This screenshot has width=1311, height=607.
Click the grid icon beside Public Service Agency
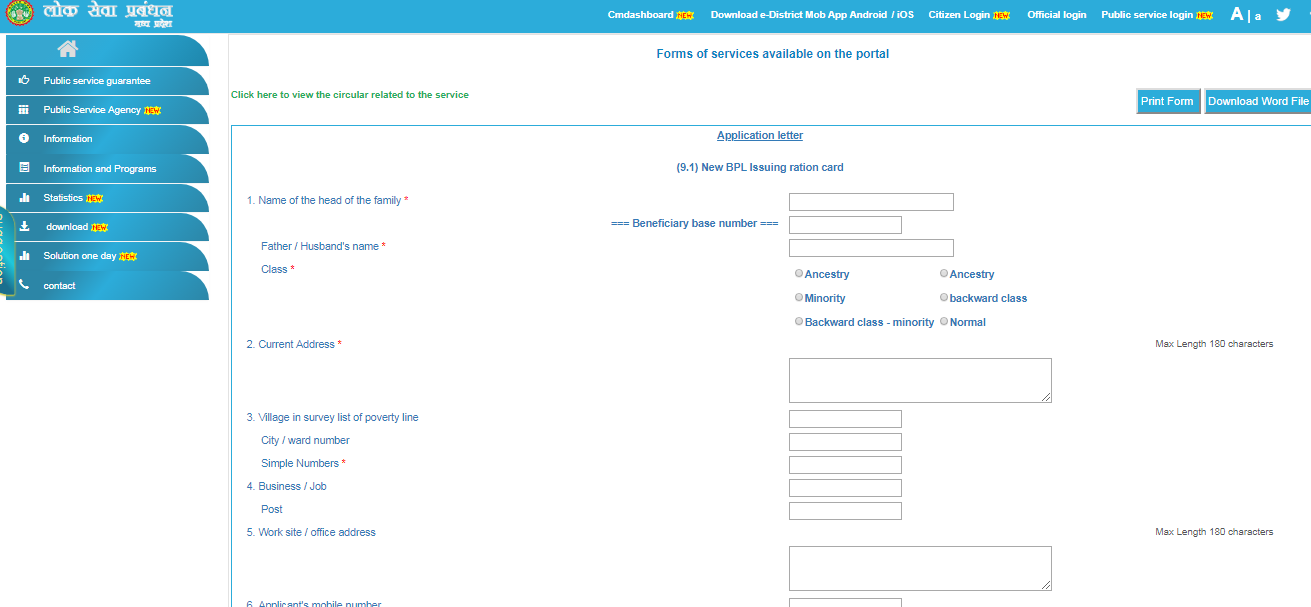[x=22, y=109]
